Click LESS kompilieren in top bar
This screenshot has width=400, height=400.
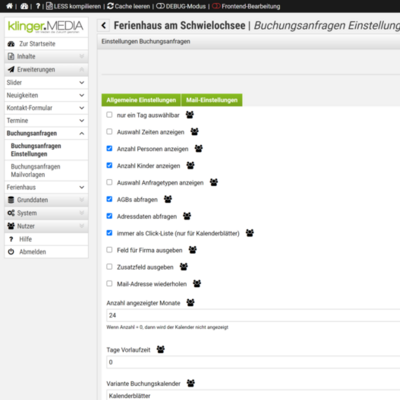[x=73, y=6]
